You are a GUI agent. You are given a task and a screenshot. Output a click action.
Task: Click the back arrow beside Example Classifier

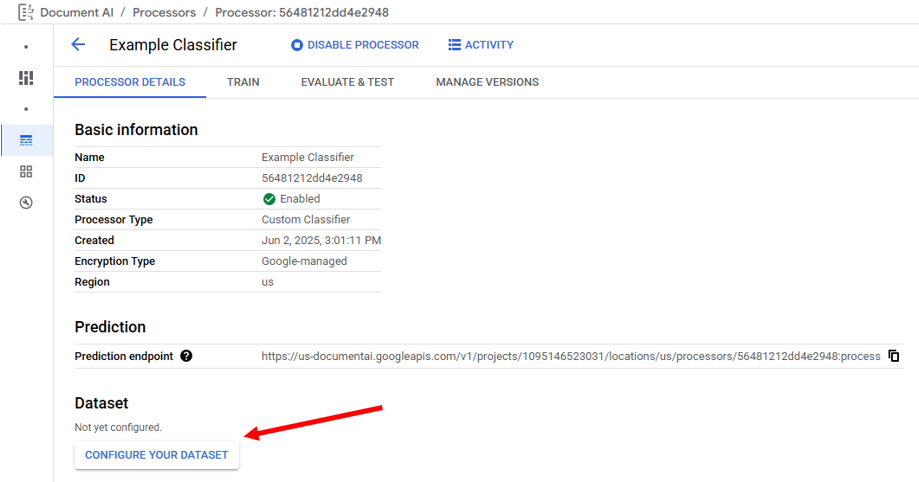point(78,45)
